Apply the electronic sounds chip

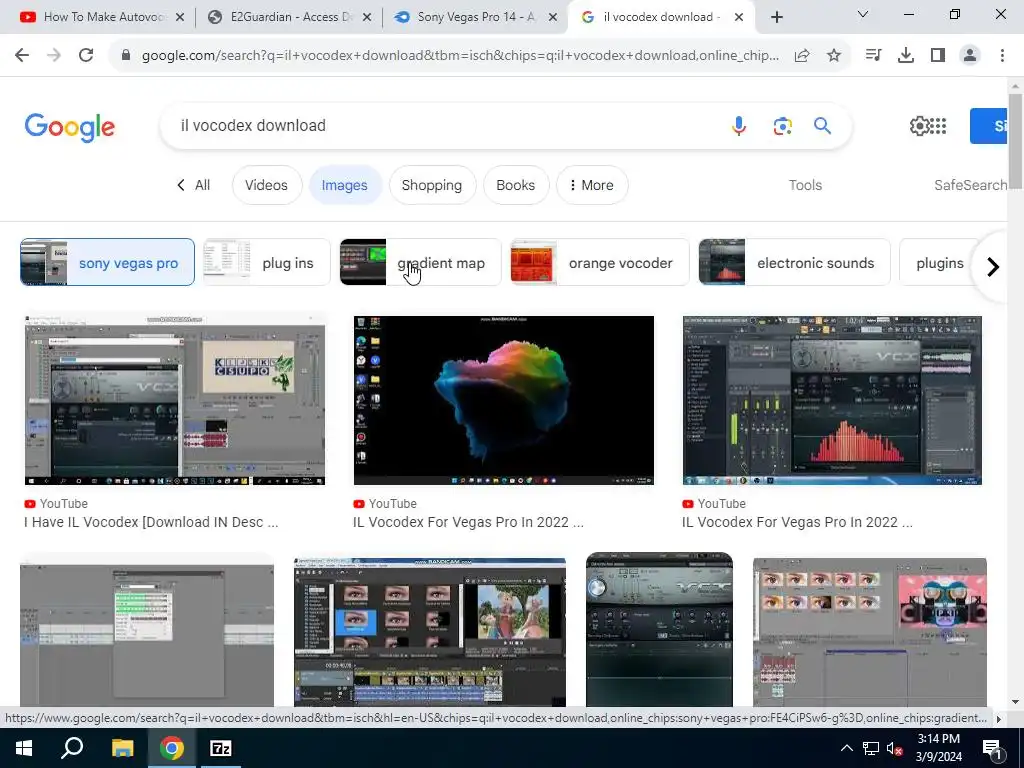(794, 263)
